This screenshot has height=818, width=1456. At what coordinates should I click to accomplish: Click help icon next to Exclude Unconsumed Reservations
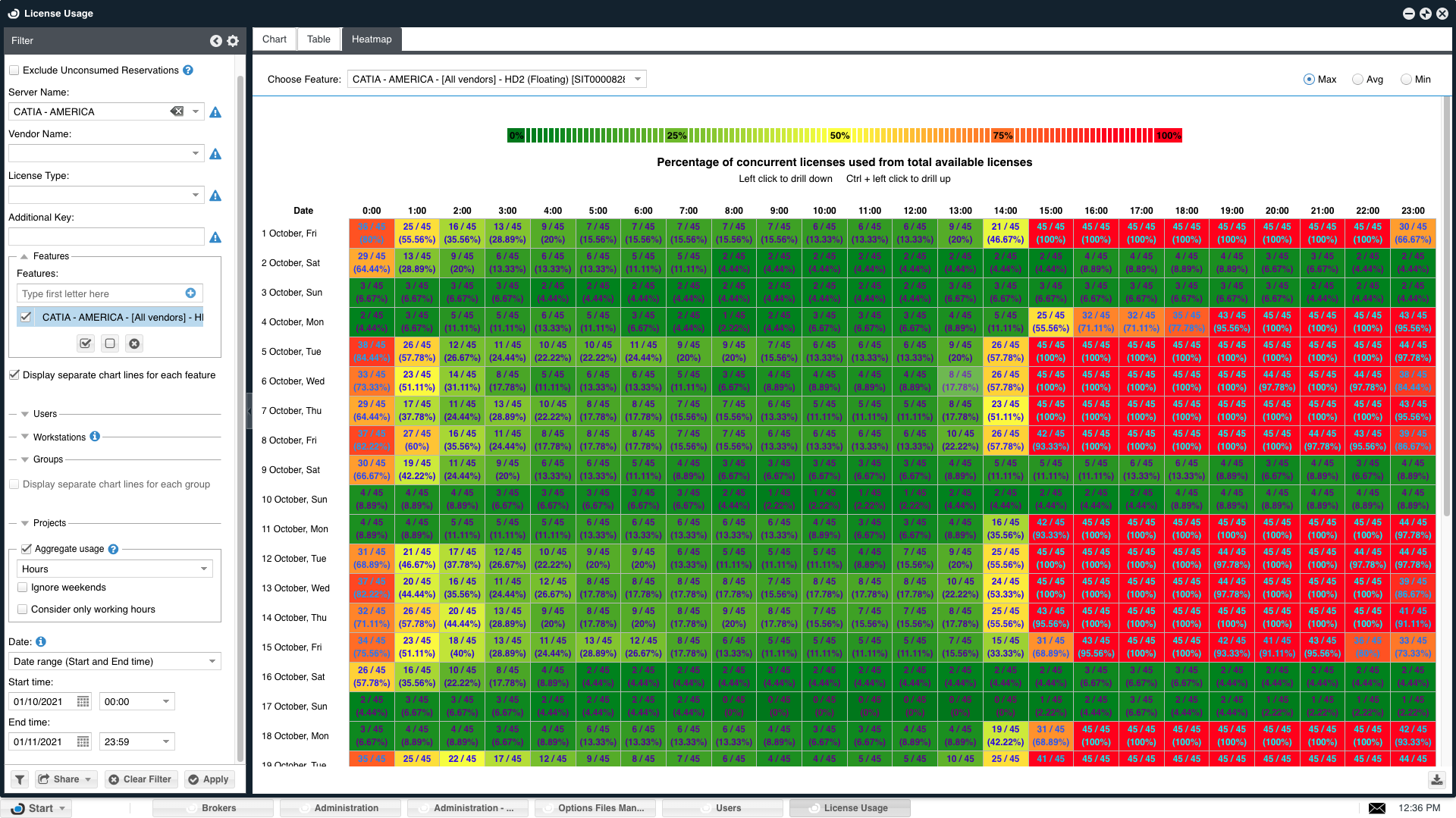pos(188,71)
